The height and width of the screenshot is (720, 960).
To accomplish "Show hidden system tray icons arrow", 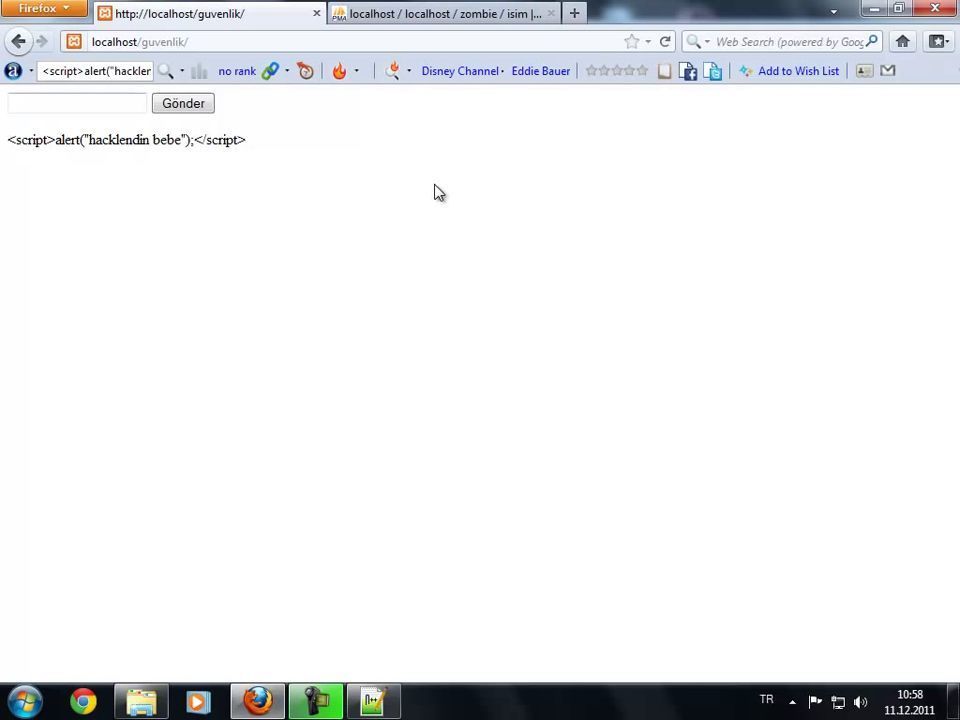I will click(792, 702).
